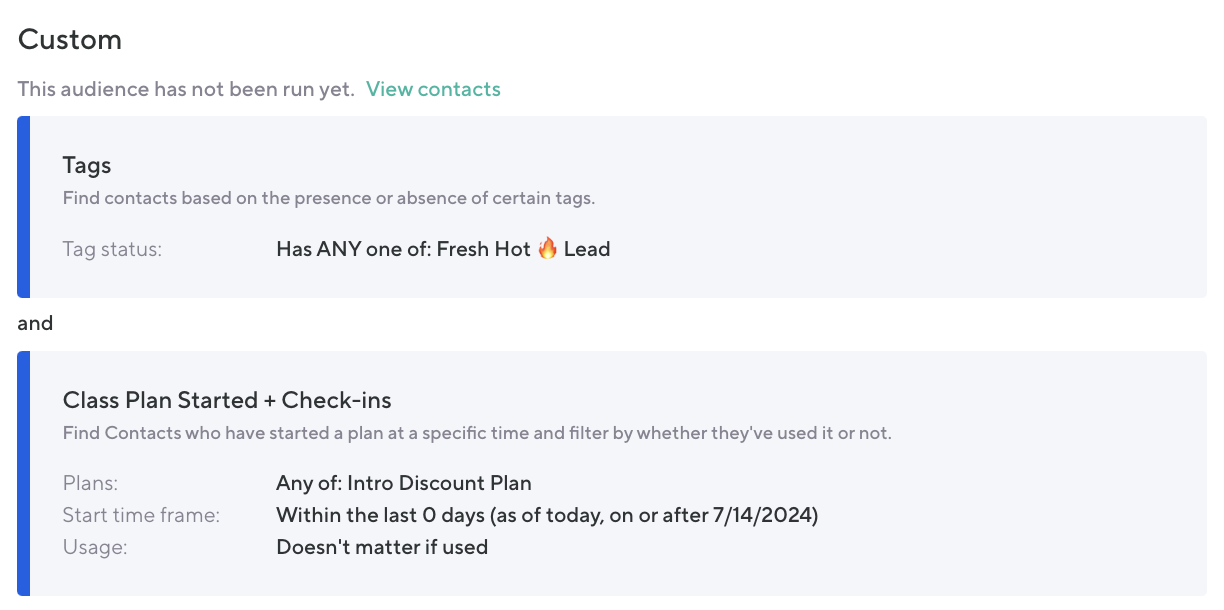This screenshot has width=1224, height=610.
Task: Select the Start time frame label
Action: point(141,515)
